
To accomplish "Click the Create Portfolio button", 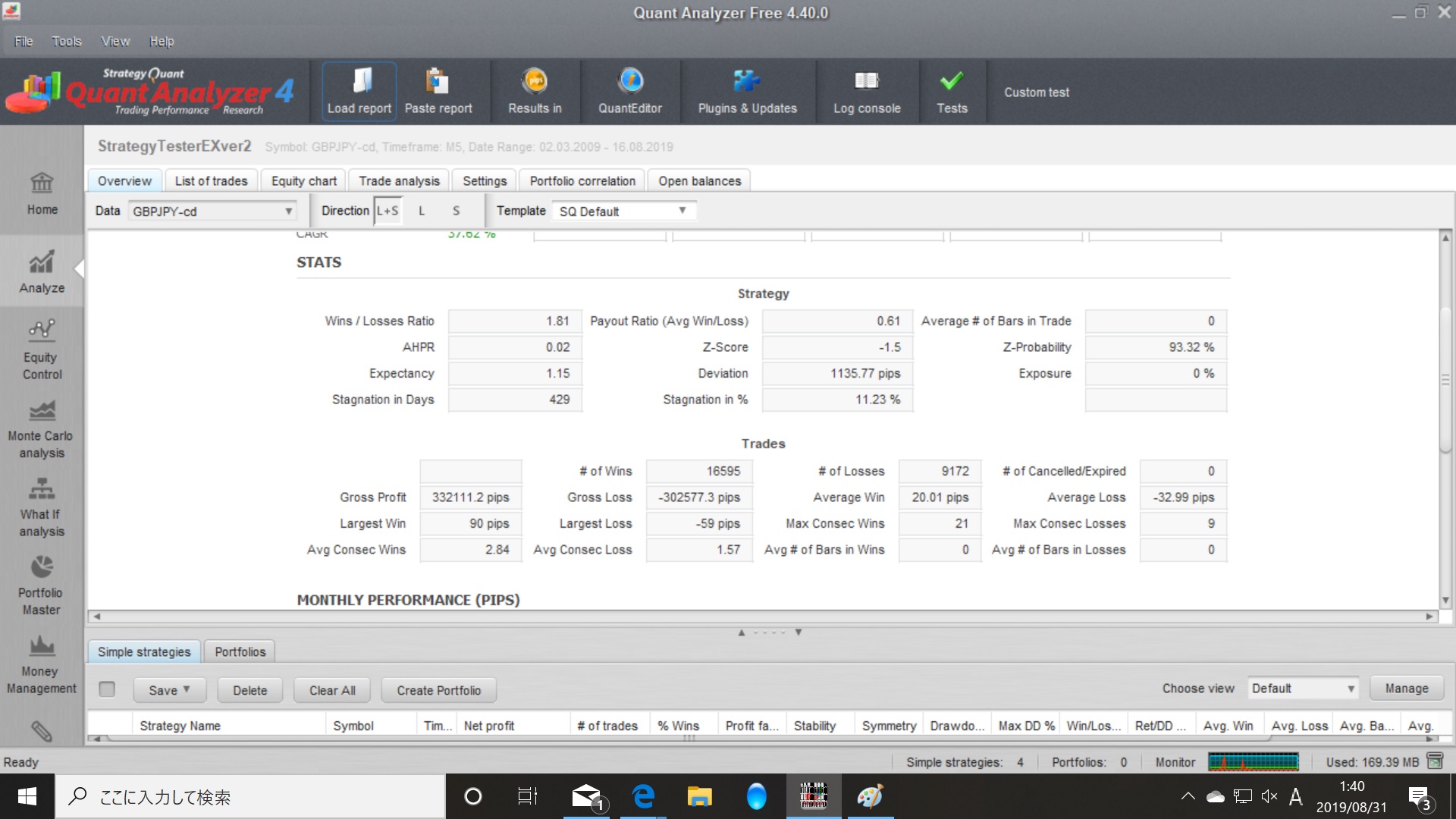I will 438,690.
